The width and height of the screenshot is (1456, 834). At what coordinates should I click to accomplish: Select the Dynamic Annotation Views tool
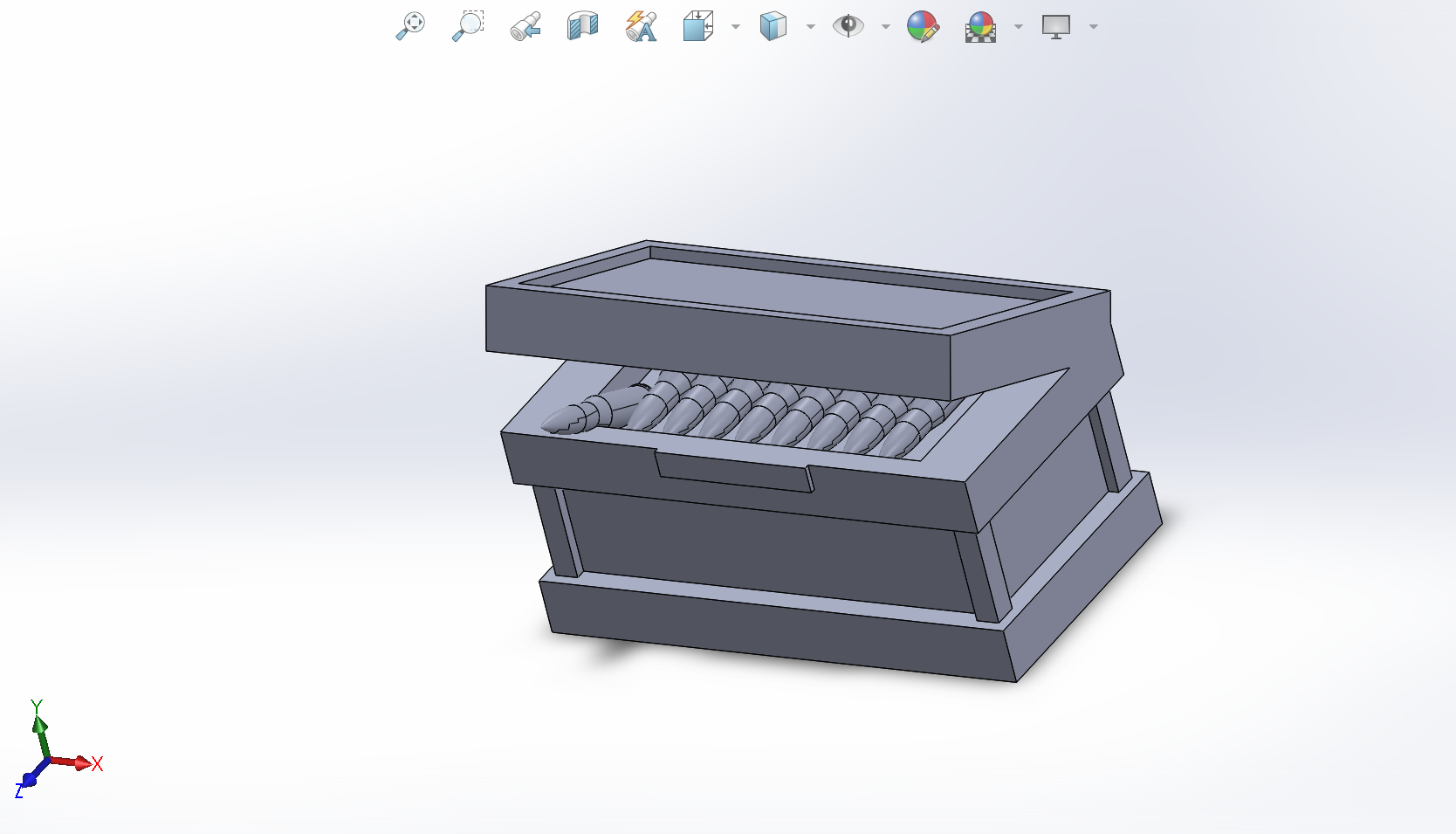pyautogui.click(x=640, y=25)
